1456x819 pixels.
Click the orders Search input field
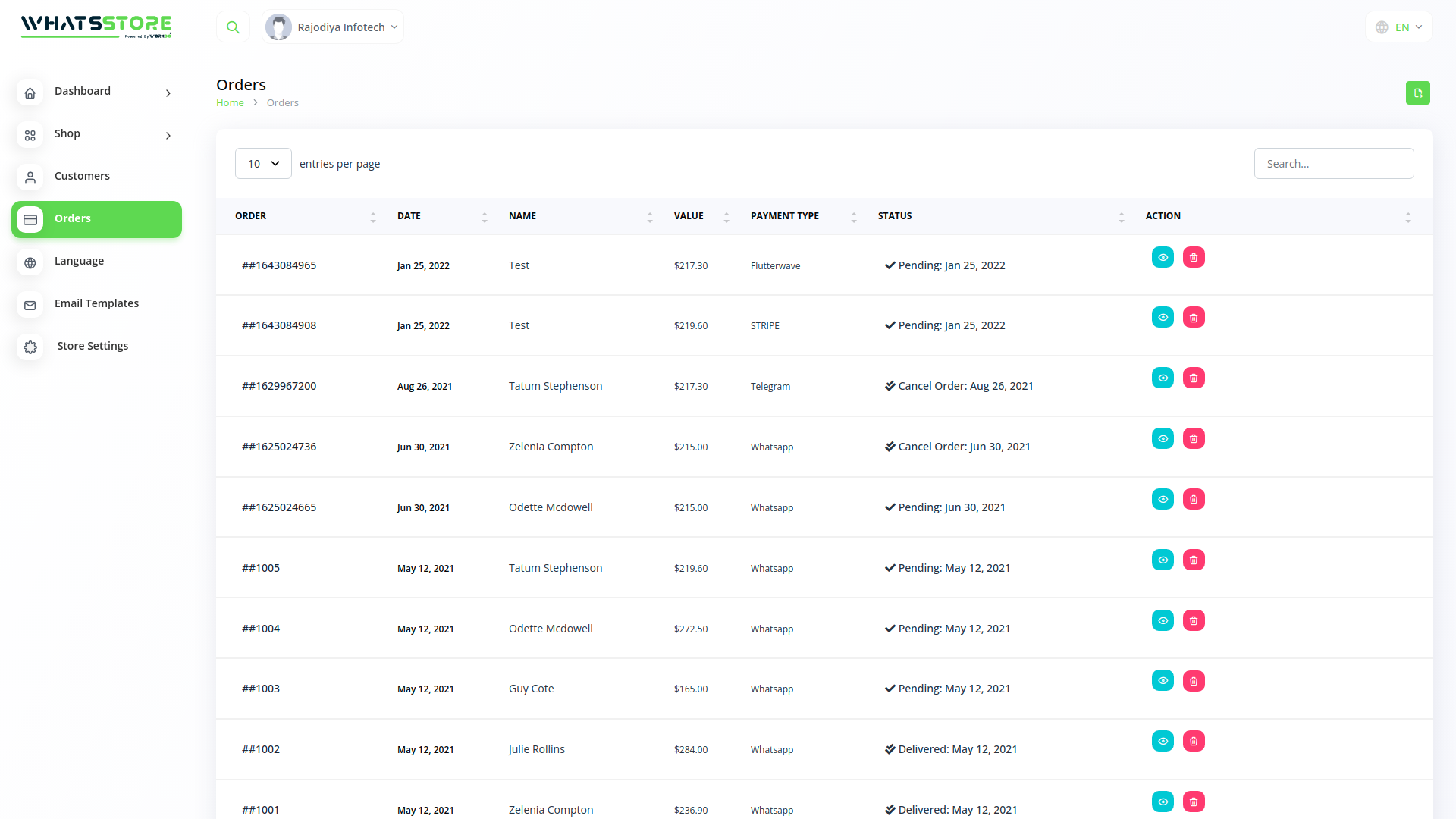[1333, 164]
